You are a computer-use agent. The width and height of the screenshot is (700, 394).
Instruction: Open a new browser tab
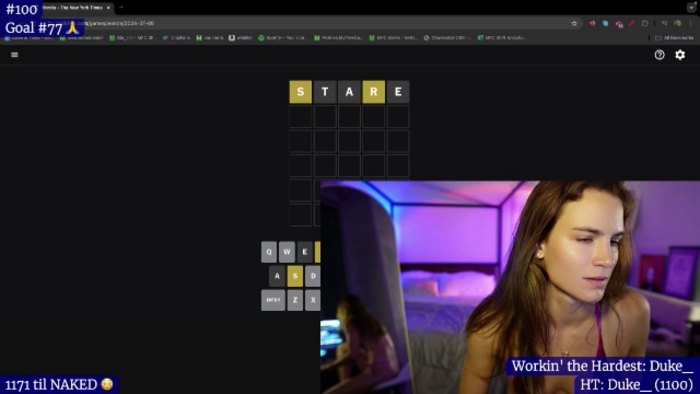[x=121, y=8]
